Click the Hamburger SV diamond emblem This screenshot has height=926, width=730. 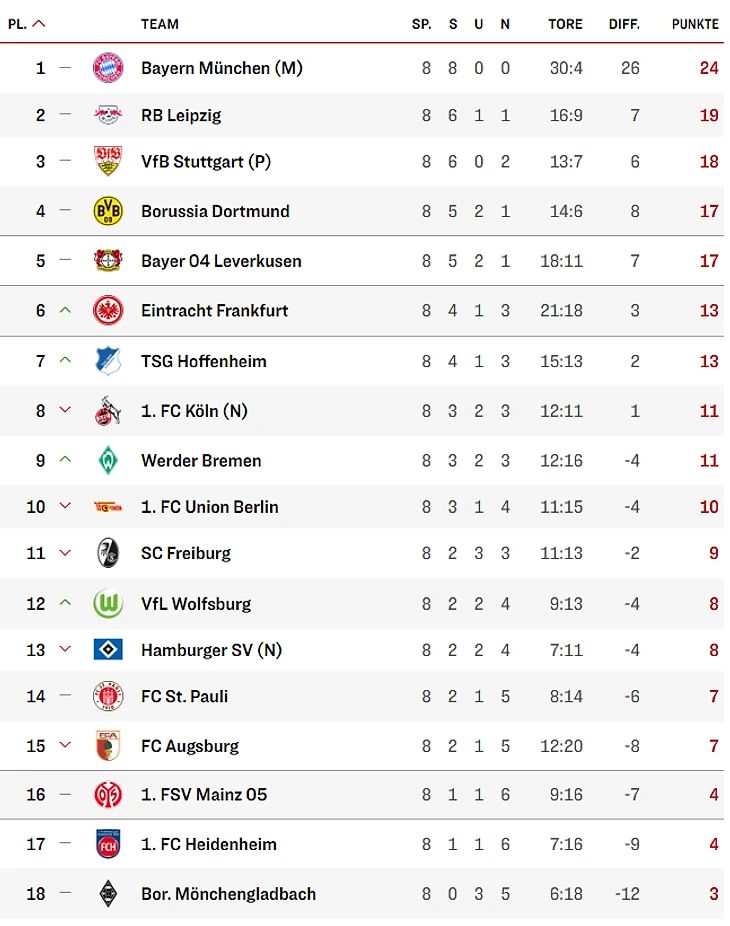[108, 650]
